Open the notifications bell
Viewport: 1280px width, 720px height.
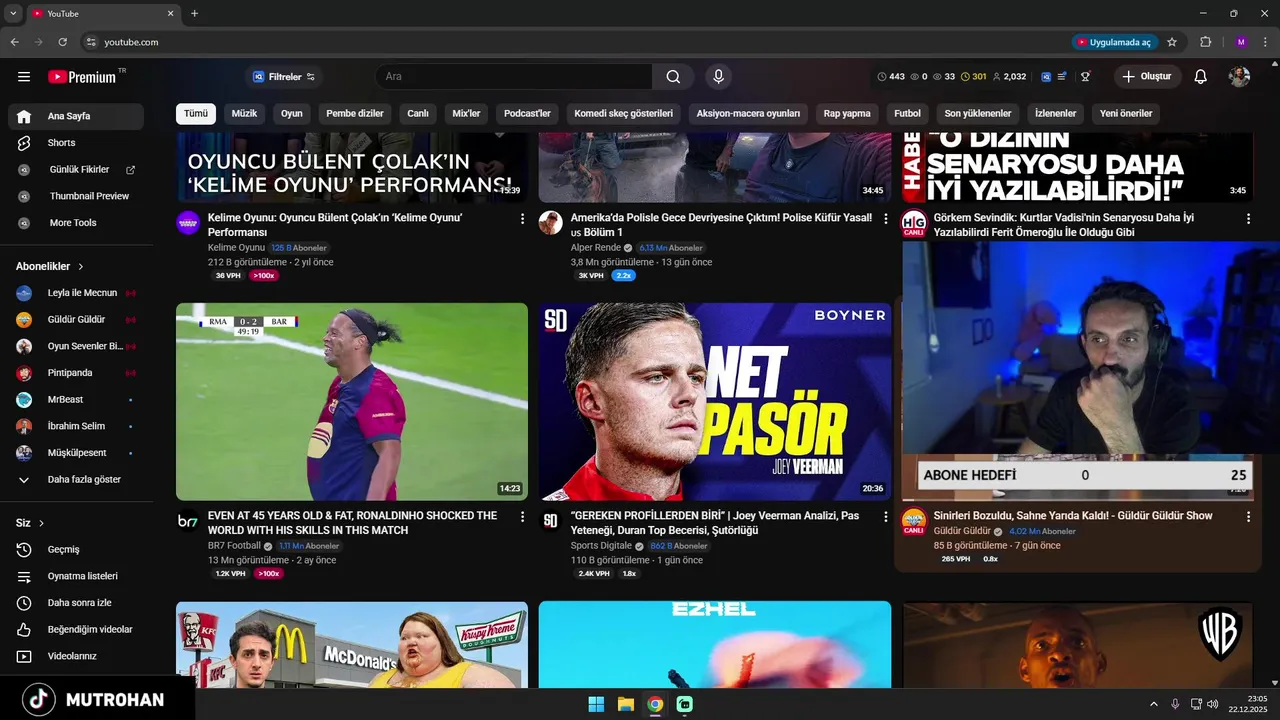pos(1201,77)
